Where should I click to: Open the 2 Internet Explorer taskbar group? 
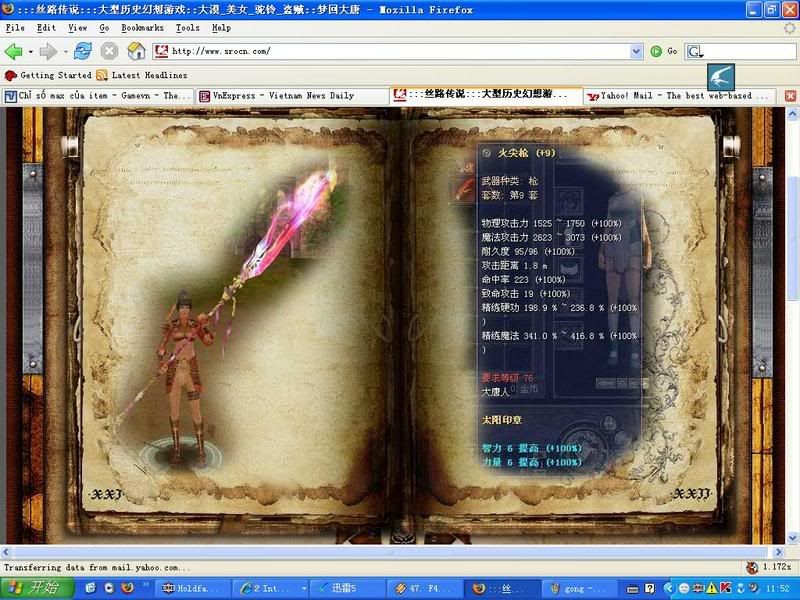click(269, 589)
